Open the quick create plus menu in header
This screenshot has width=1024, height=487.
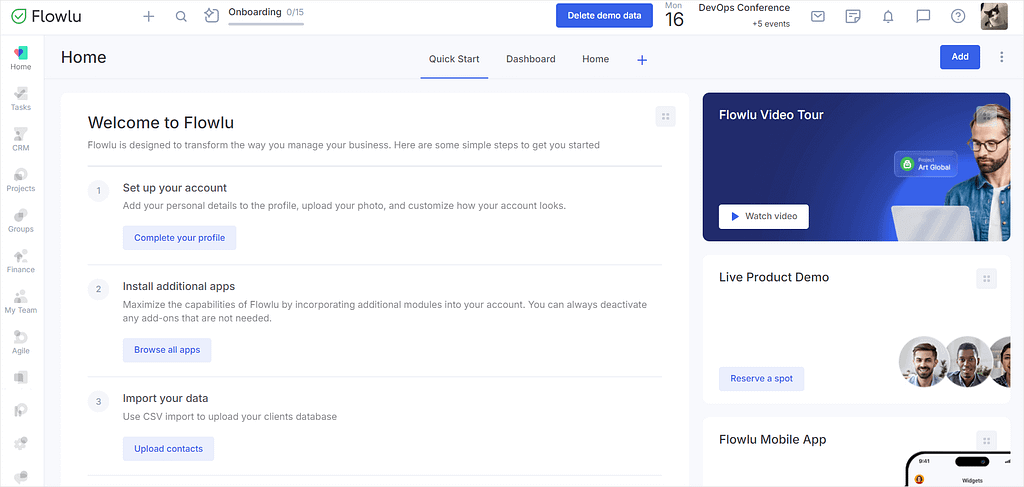149,16
